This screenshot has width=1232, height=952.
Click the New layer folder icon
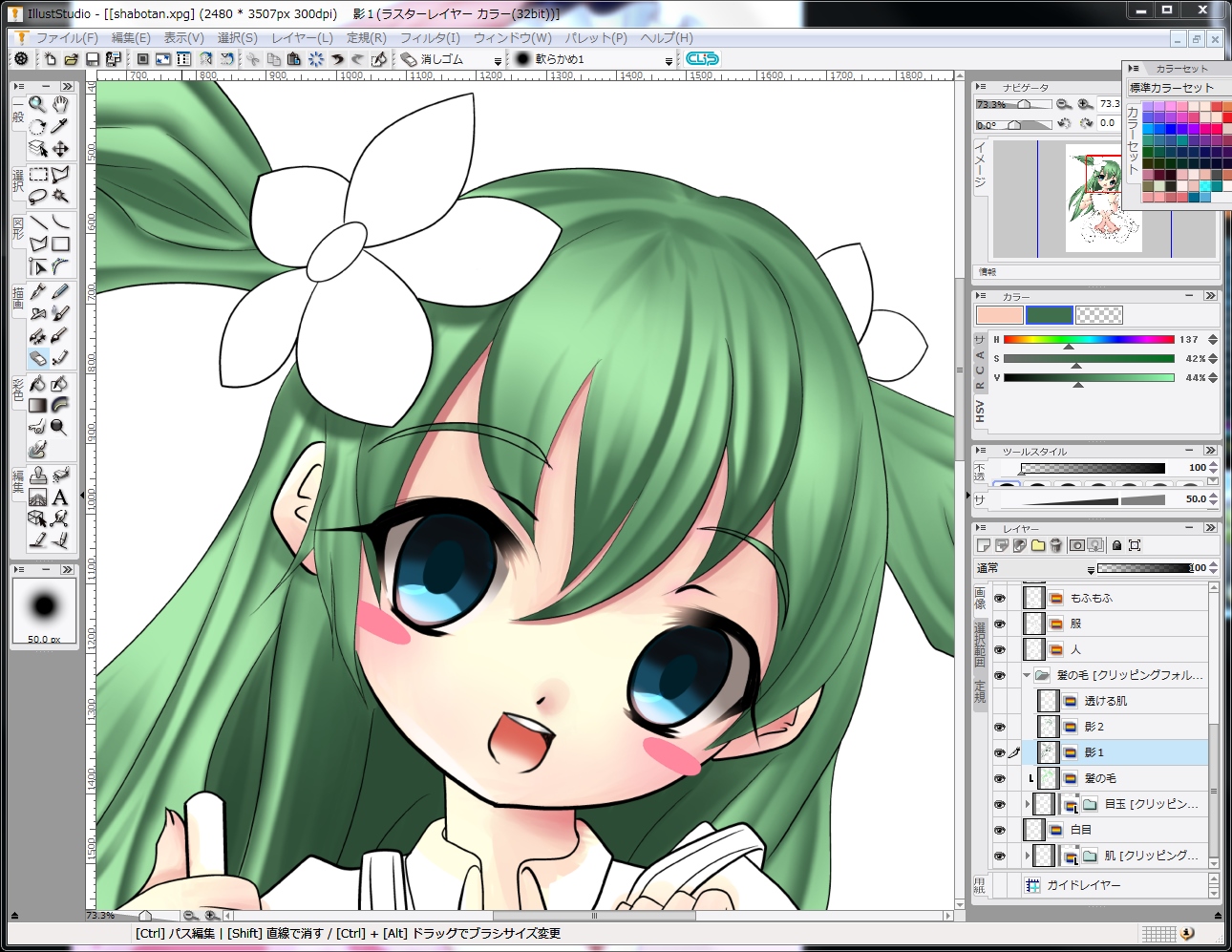click(x=1038, y=545)
